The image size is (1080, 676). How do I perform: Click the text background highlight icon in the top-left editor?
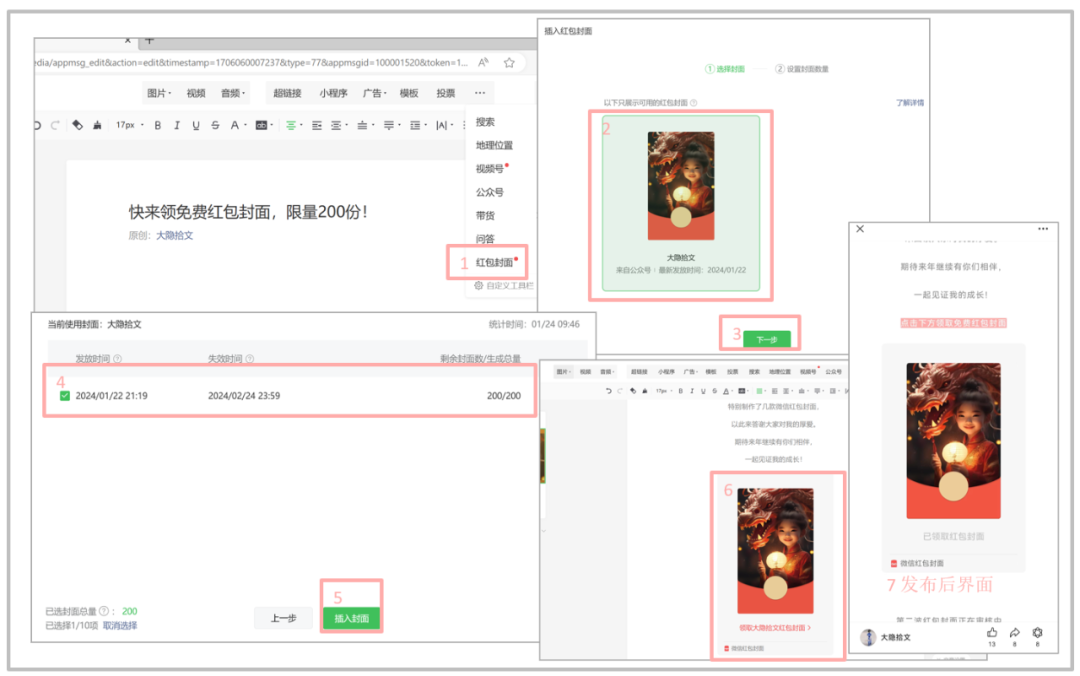261,125
